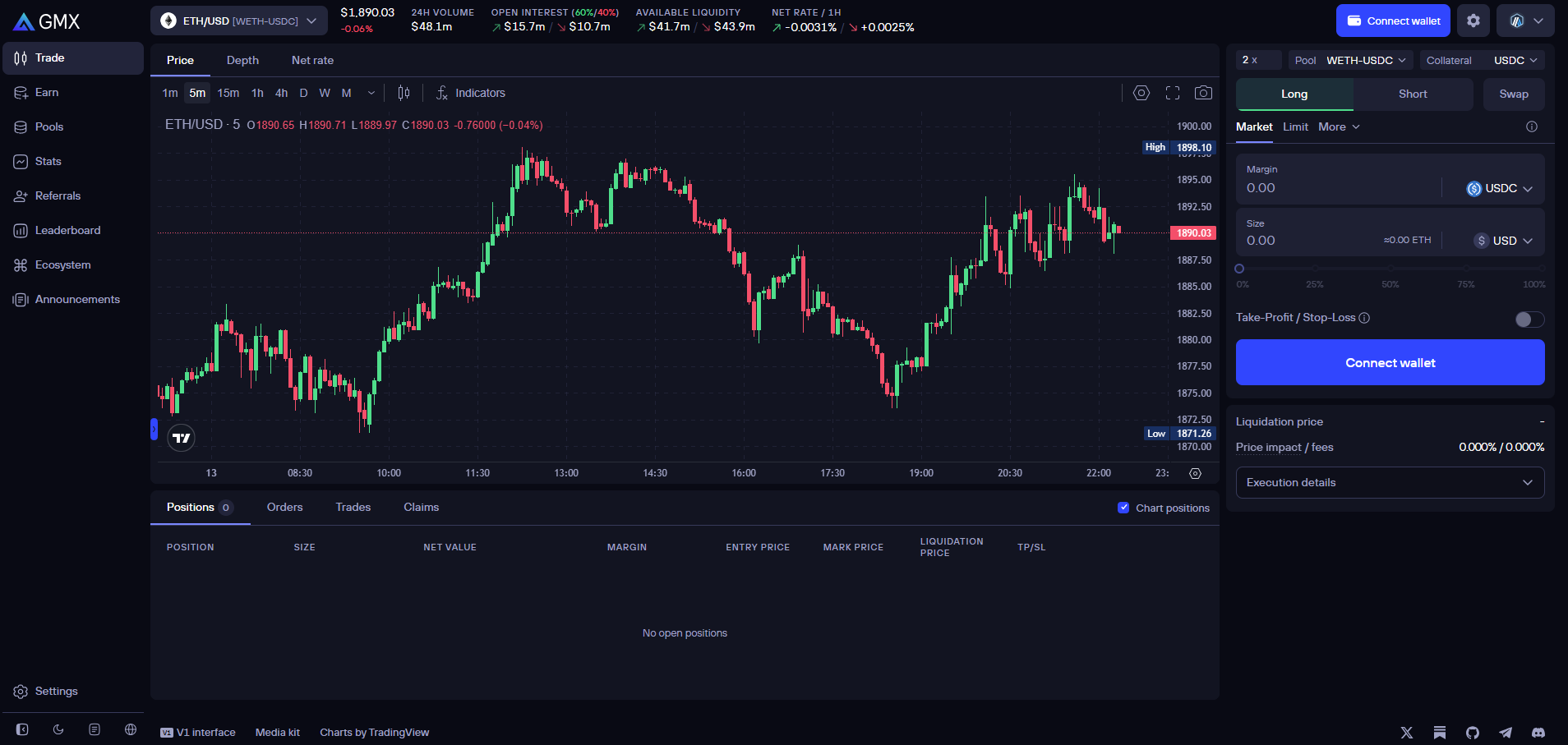This screenshot has width=1568, height=745.
Task: Open the Discord link icon
Action: 1538,732
